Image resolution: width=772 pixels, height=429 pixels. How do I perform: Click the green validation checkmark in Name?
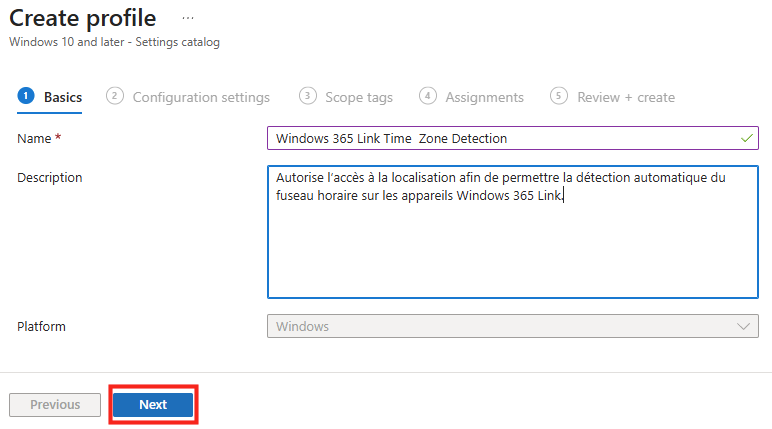747,138
